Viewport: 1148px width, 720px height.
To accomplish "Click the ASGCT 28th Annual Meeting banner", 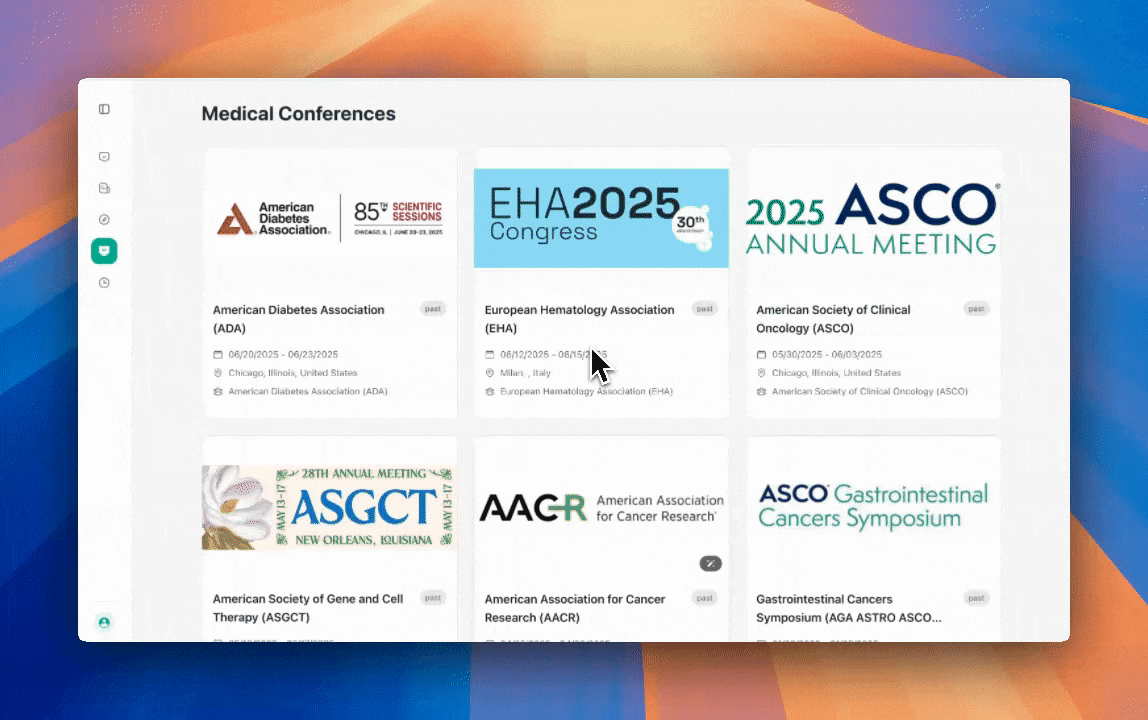I will coord(329,507).
